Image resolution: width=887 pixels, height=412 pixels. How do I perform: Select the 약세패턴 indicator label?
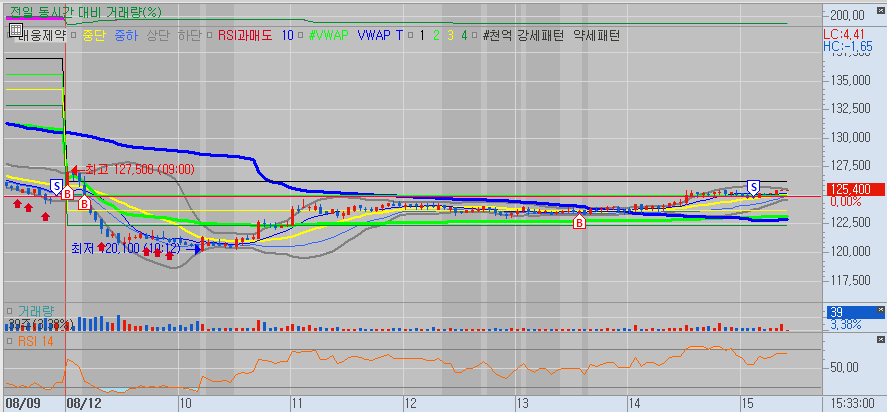coord(596,36)
